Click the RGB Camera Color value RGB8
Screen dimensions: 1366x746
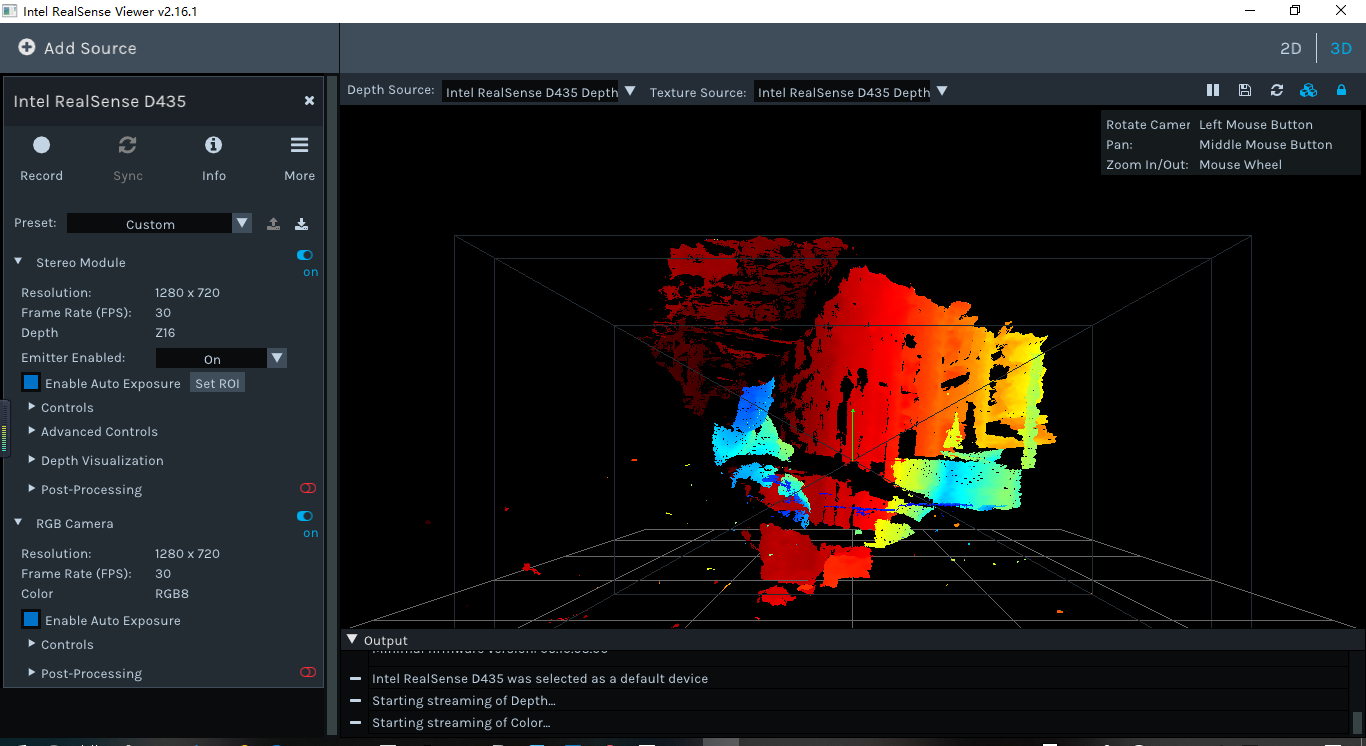tap(172, 594)
